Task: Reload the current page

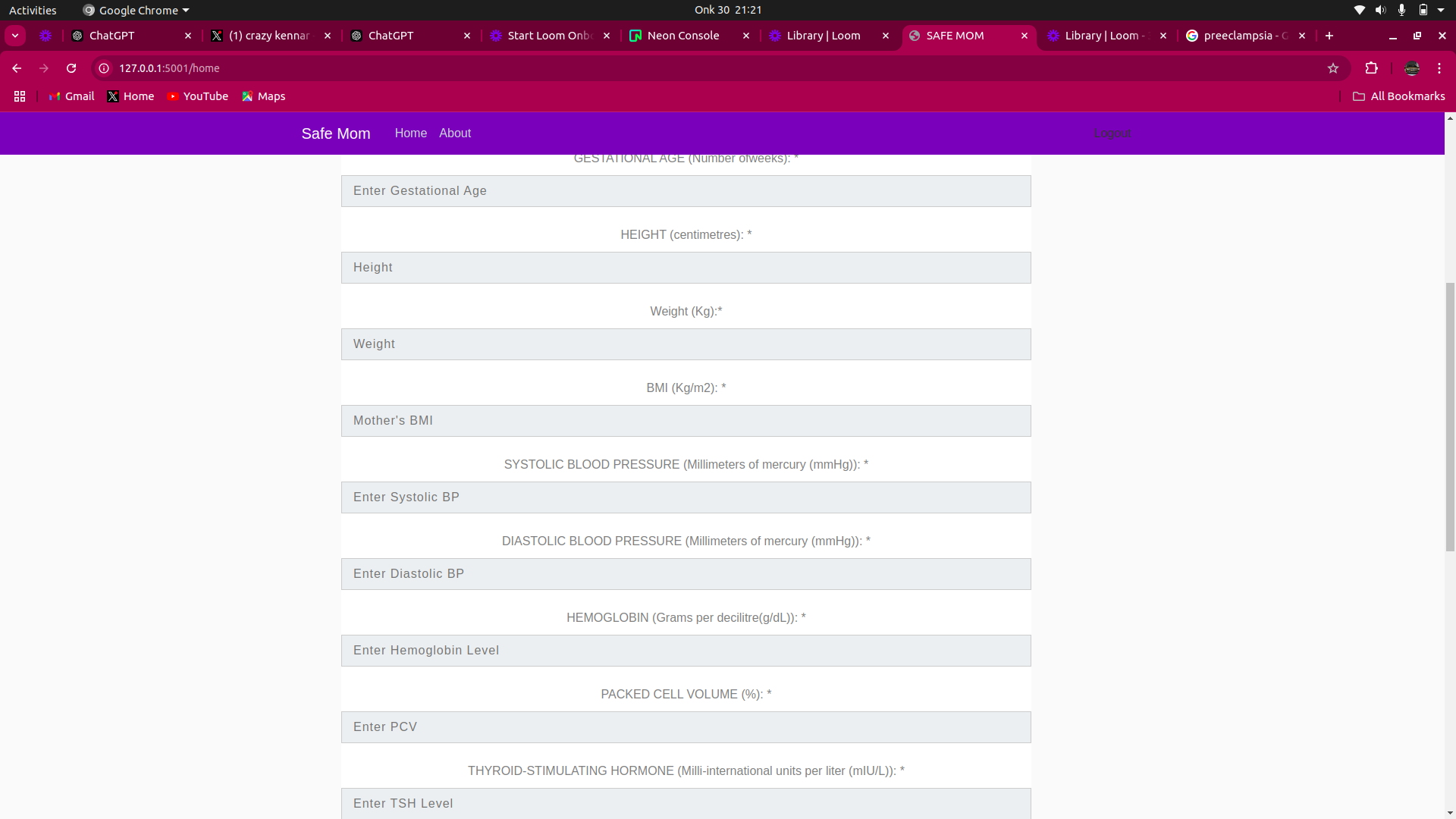Action: click(x=71, y=68)
